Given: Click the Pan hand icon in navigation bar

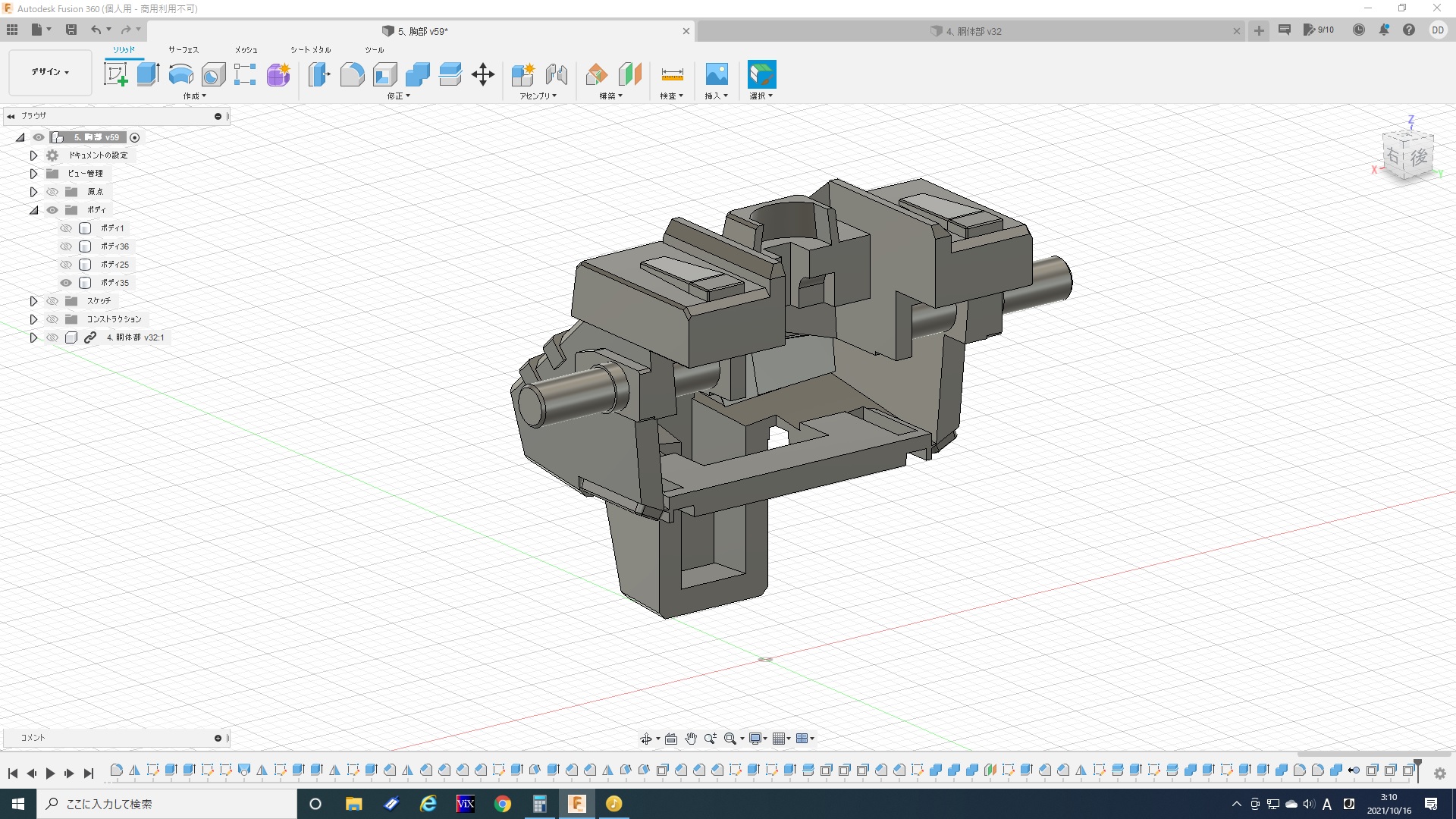Looking at the screenshot, I should (690, 739).
